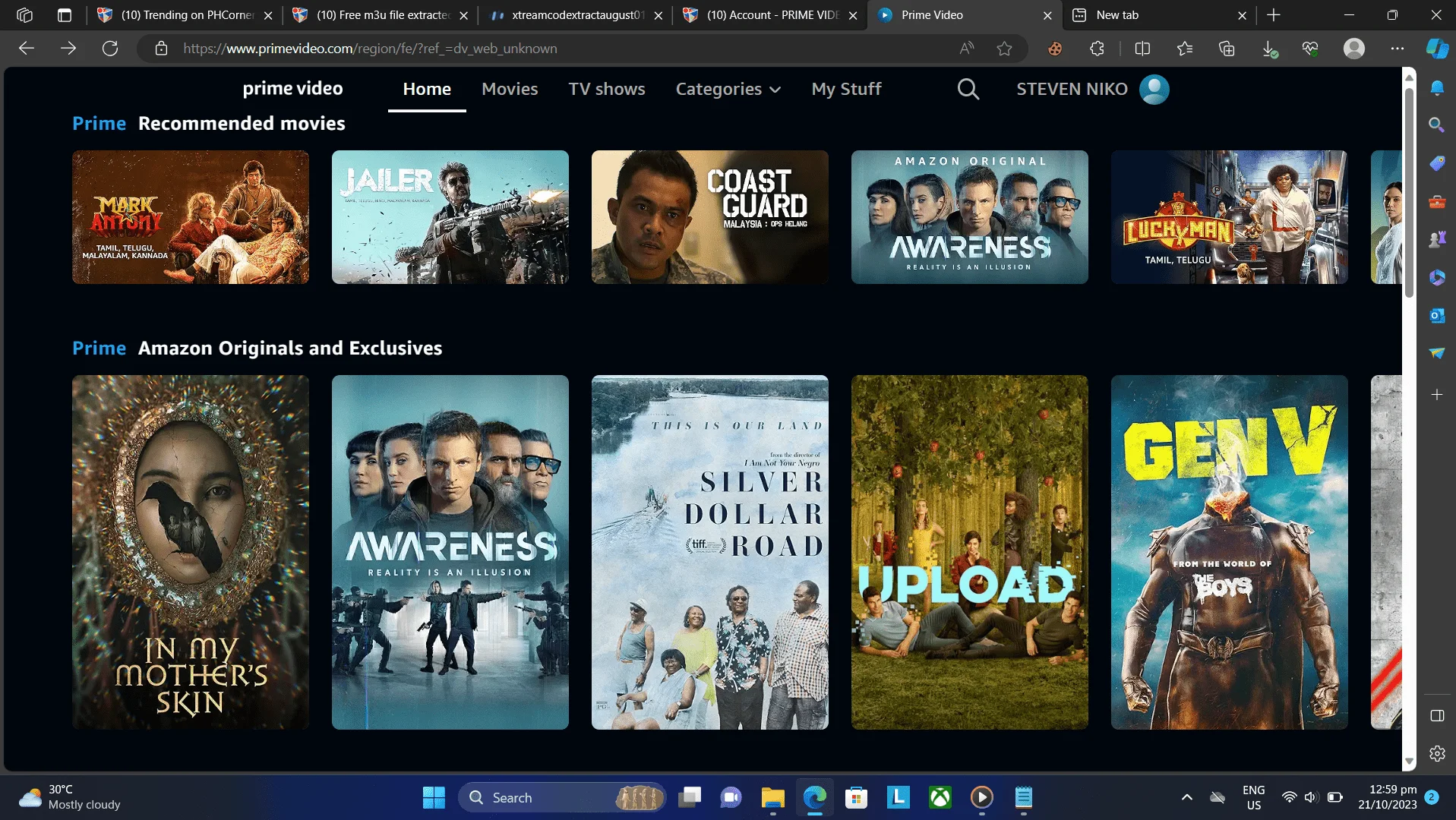The image size is (1456, 820).
Task: View site information lock icon
Action: (x=161, y=49)
